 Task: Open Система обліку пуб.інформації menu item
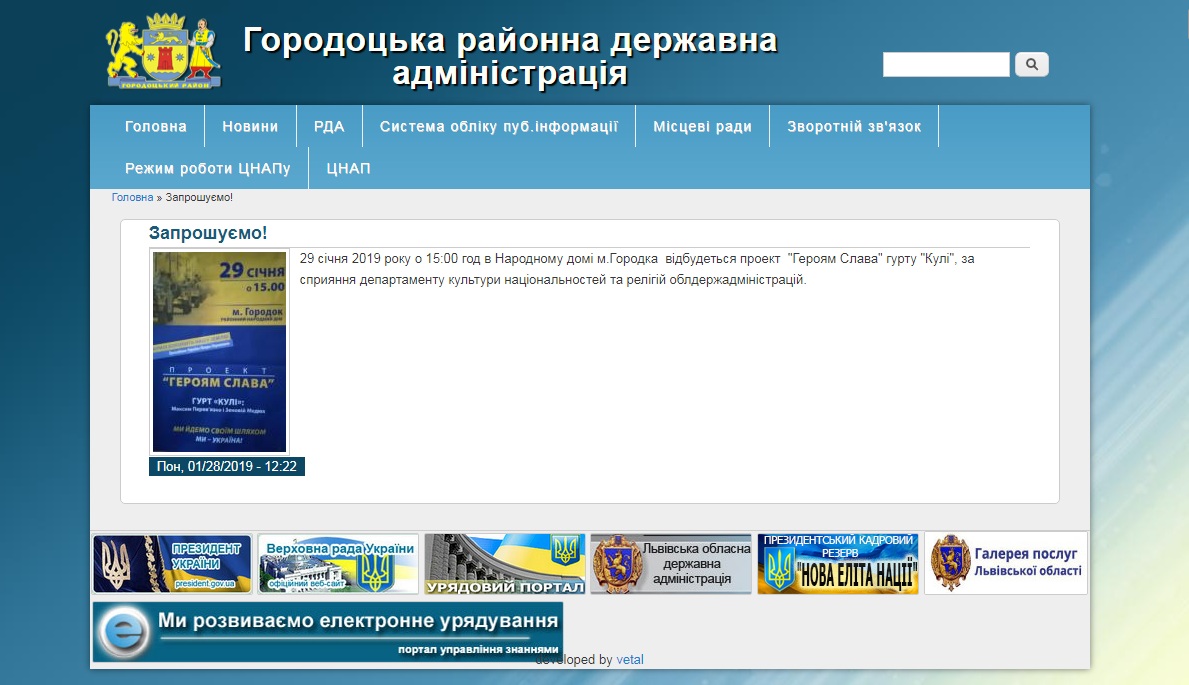pos(498,127)
